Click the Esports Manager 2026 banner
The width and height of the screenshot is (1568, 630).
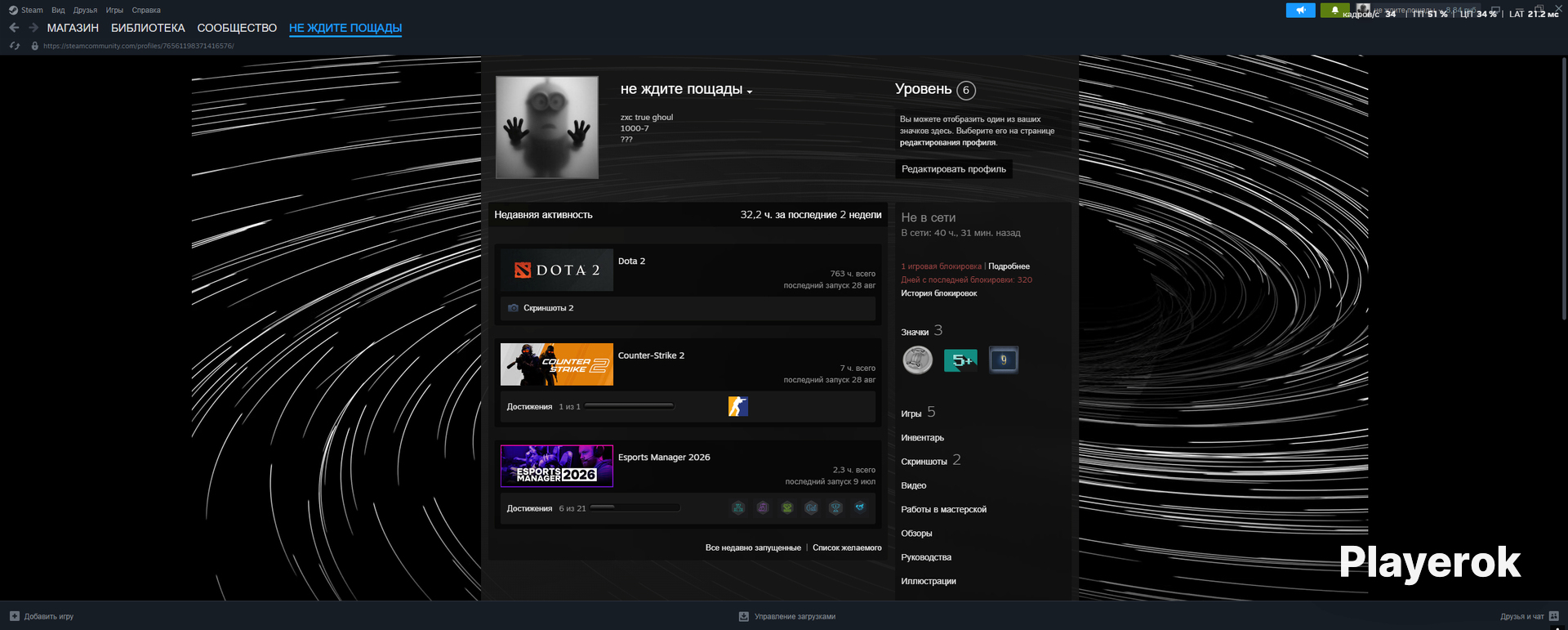[x=557, y=466]
